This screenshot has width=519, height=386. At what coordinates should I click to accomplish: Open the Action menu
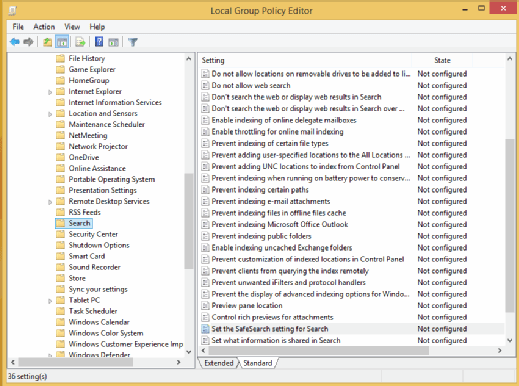point(44,27)
